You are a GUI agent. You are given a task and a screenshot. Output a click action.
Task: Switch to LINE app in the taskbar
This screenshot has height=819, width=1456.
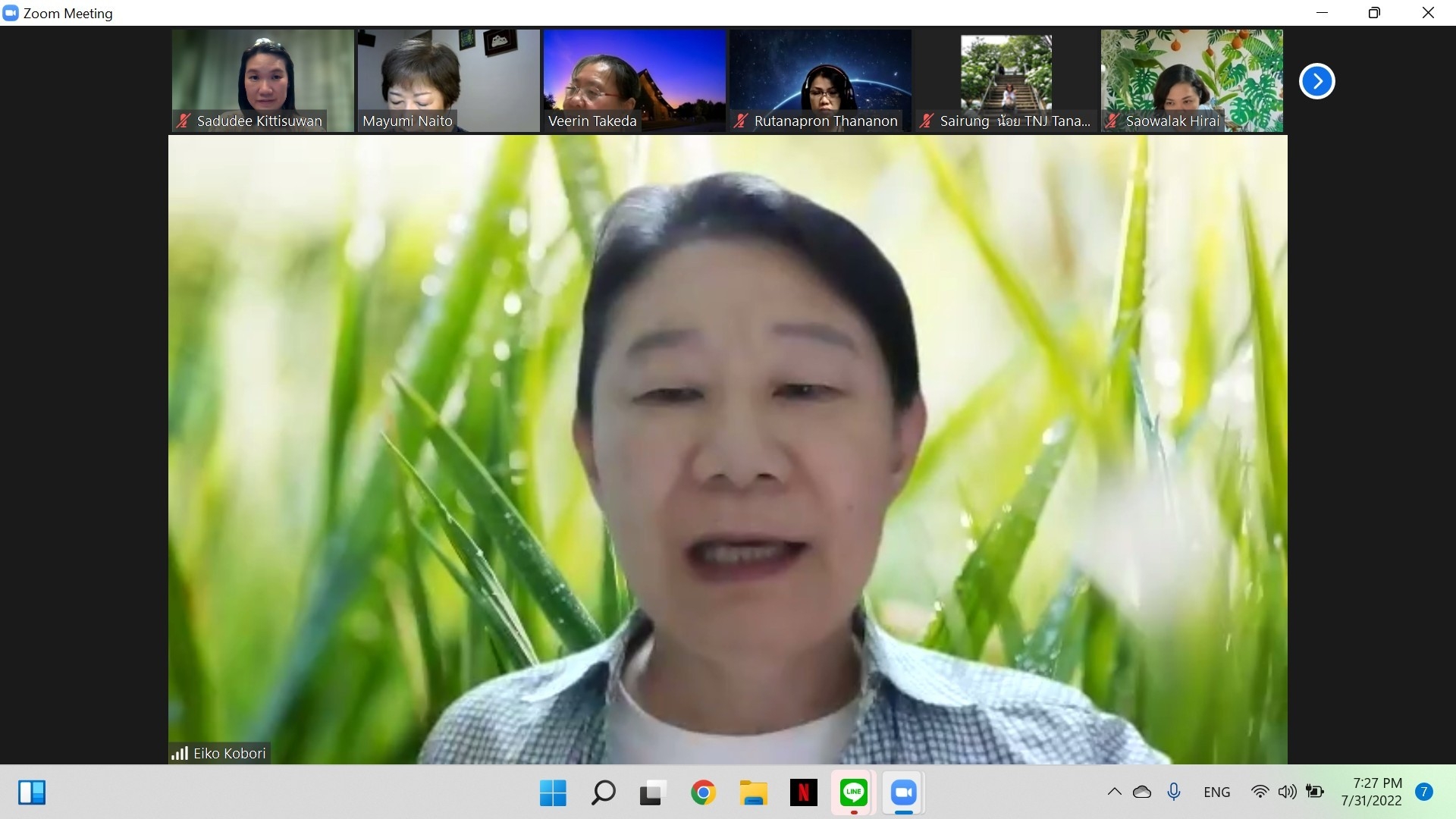coord(853,792)
